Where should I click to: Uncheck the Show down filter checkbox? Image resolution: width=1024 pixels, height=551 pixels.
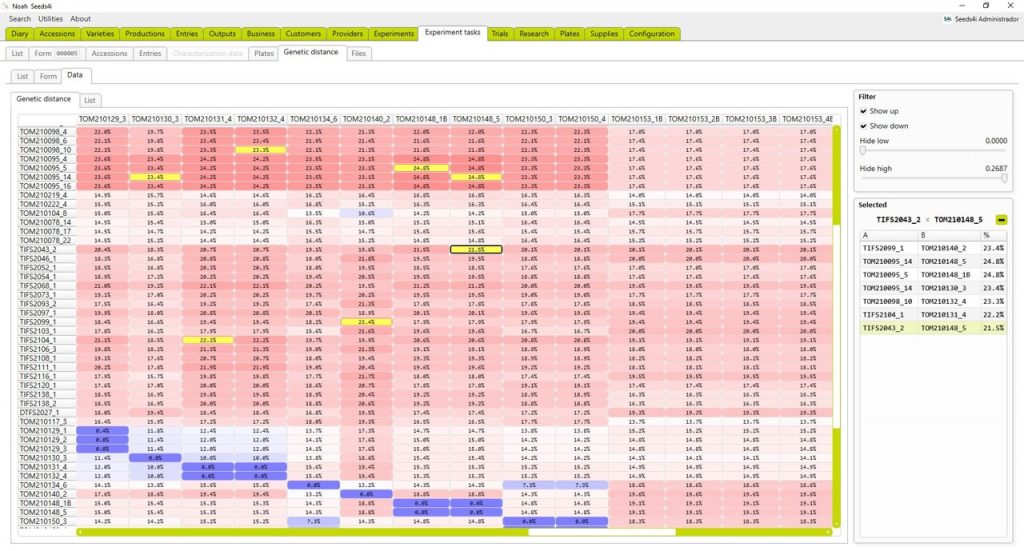tap(863, 126)
